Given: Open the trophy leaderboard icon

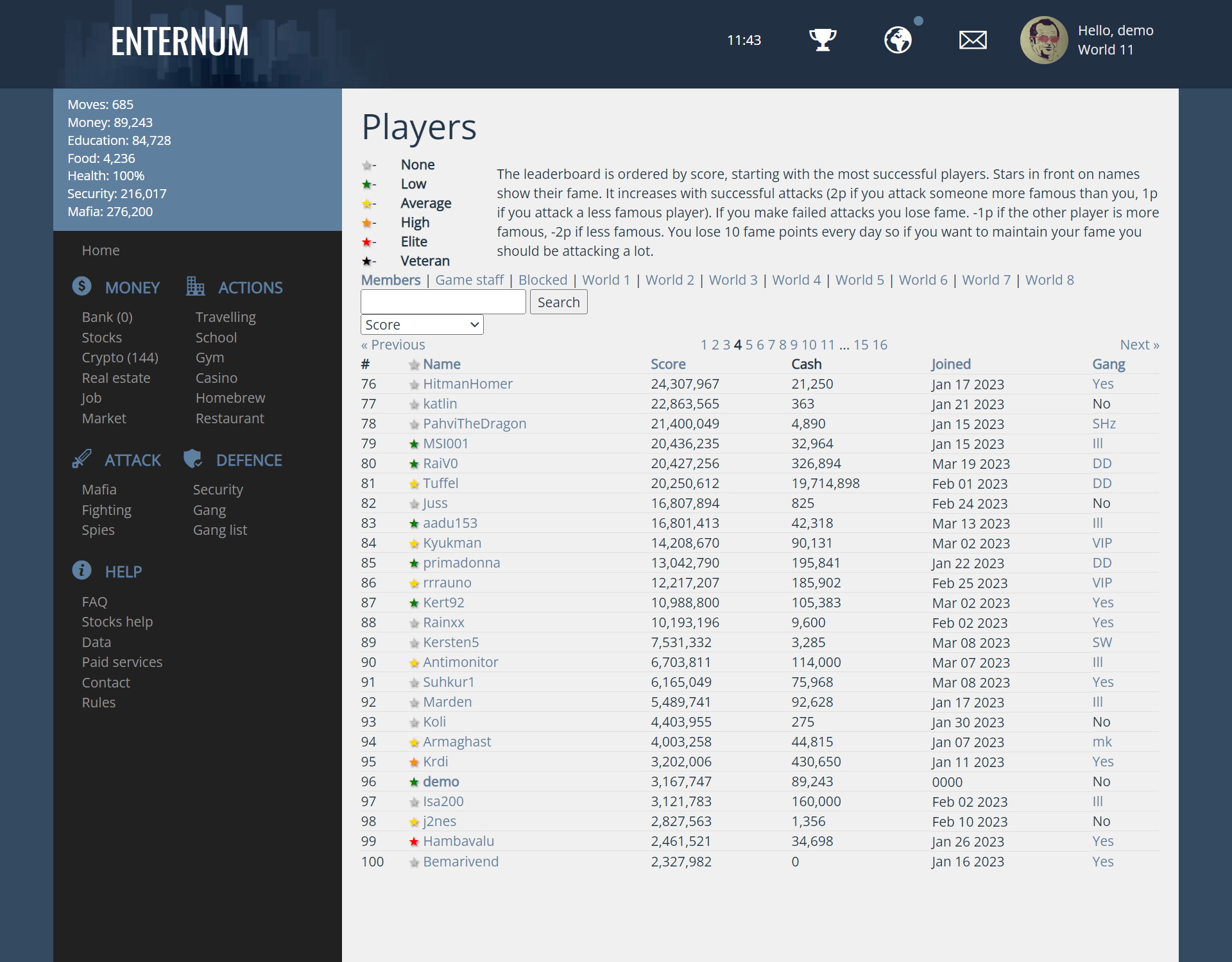Looking at the screenshot, I should tap(822, 40).
